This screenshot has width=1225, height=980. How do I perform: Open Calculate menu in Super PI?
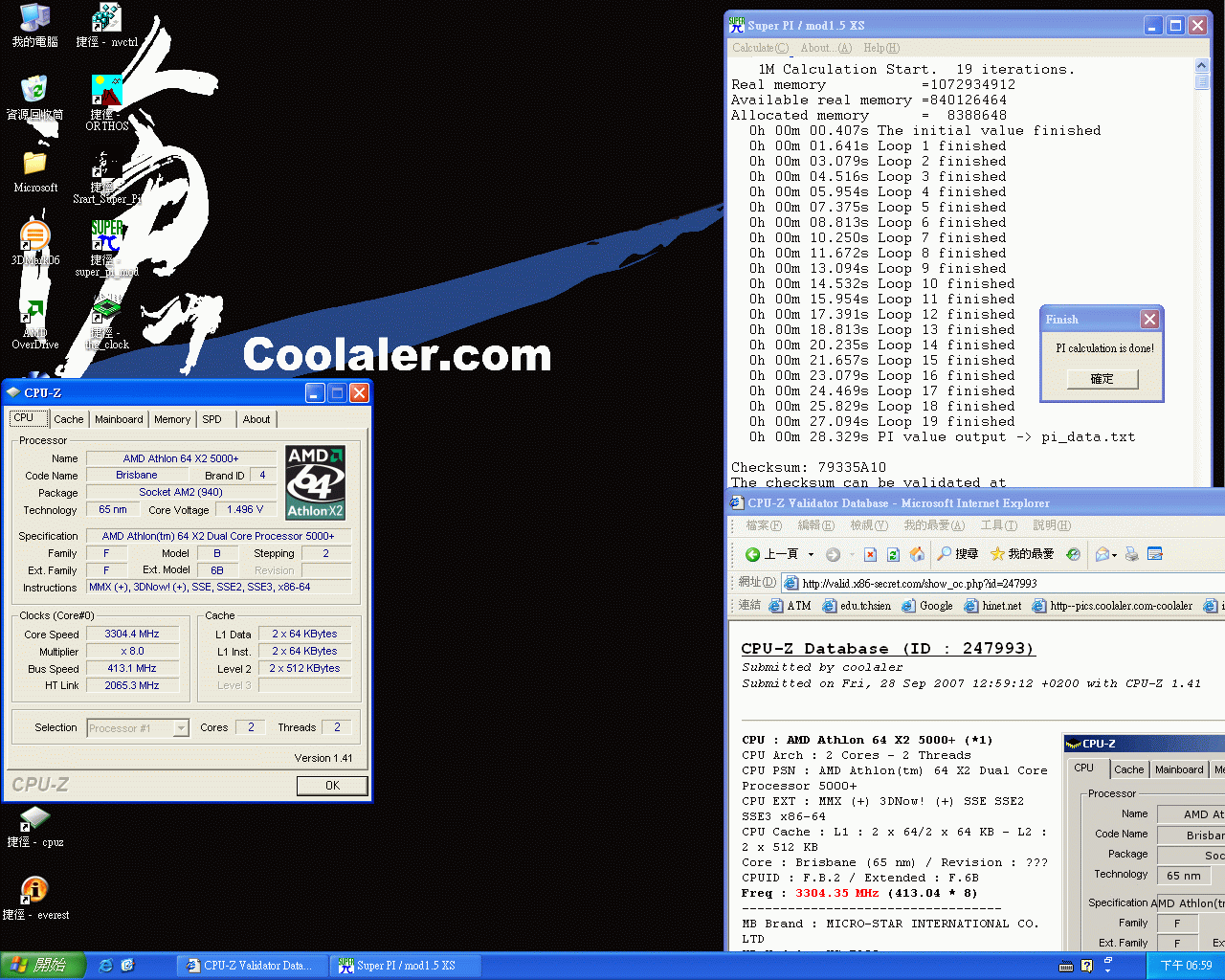(x=760, y=48)
